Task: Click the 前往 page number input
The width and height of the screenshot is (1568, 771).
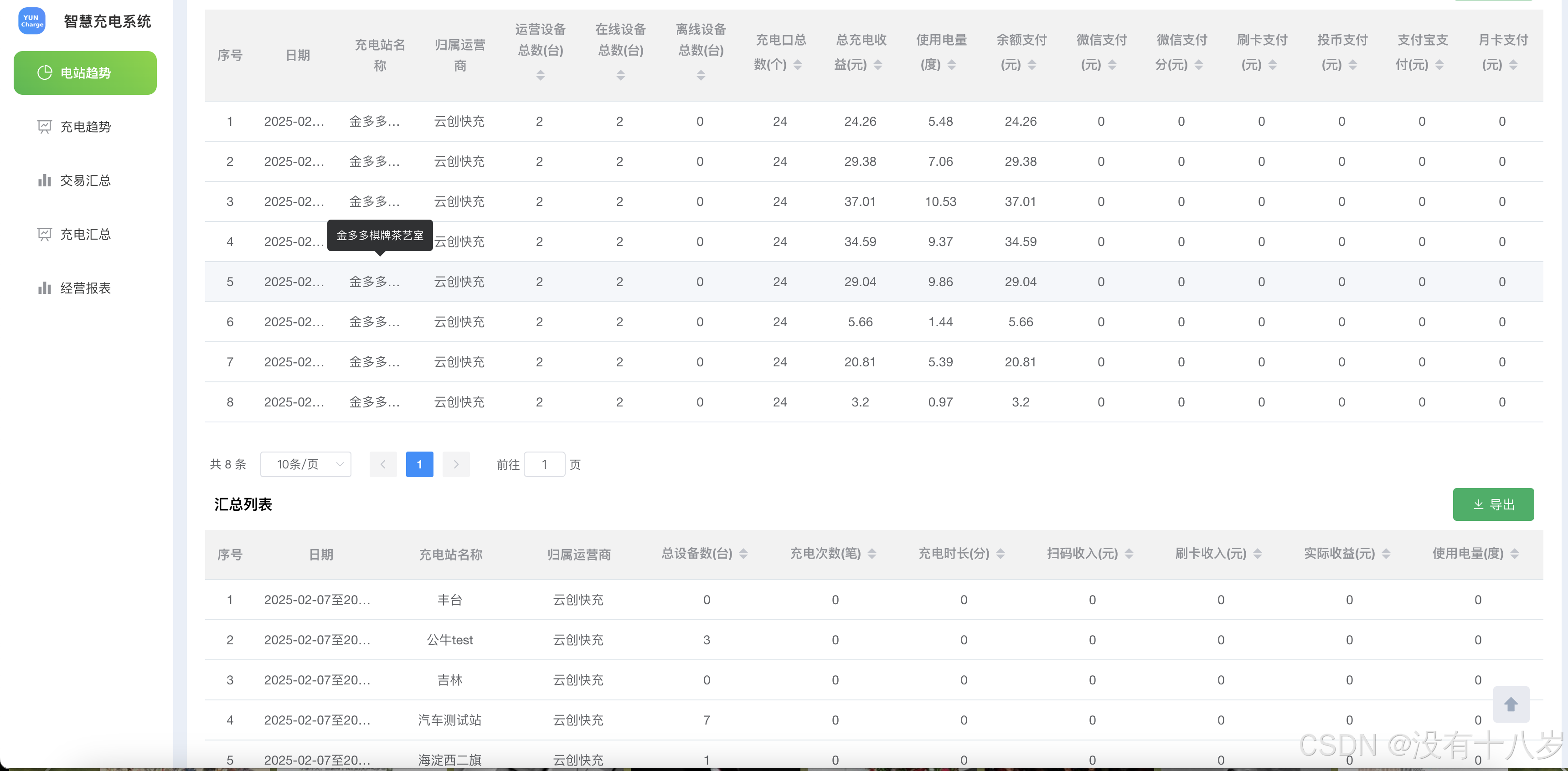Action: tap(544, 464)
